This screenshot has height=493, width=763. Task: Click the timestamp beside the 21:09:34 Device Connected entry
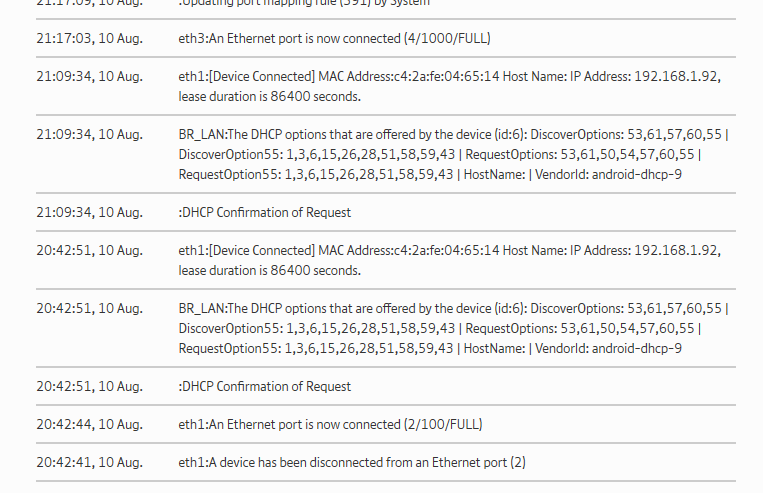89,77
